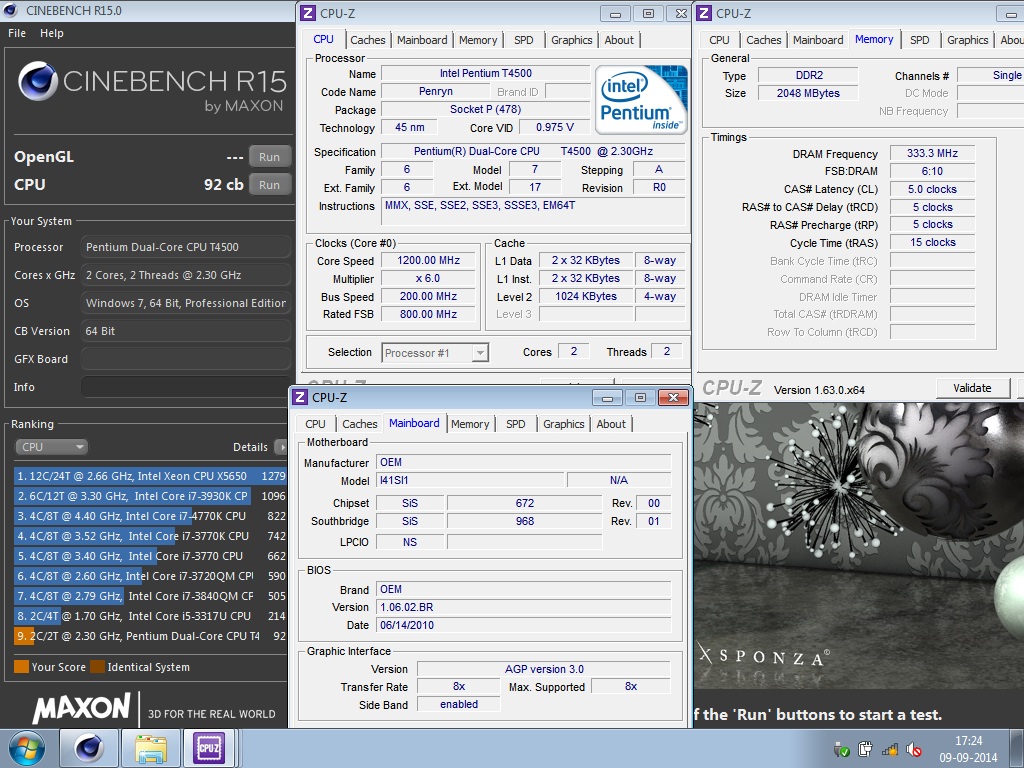Viewport: 1024px width, 768px height.
Task: Open Memory tab in CPU window
Action: [x=477, y=40]
